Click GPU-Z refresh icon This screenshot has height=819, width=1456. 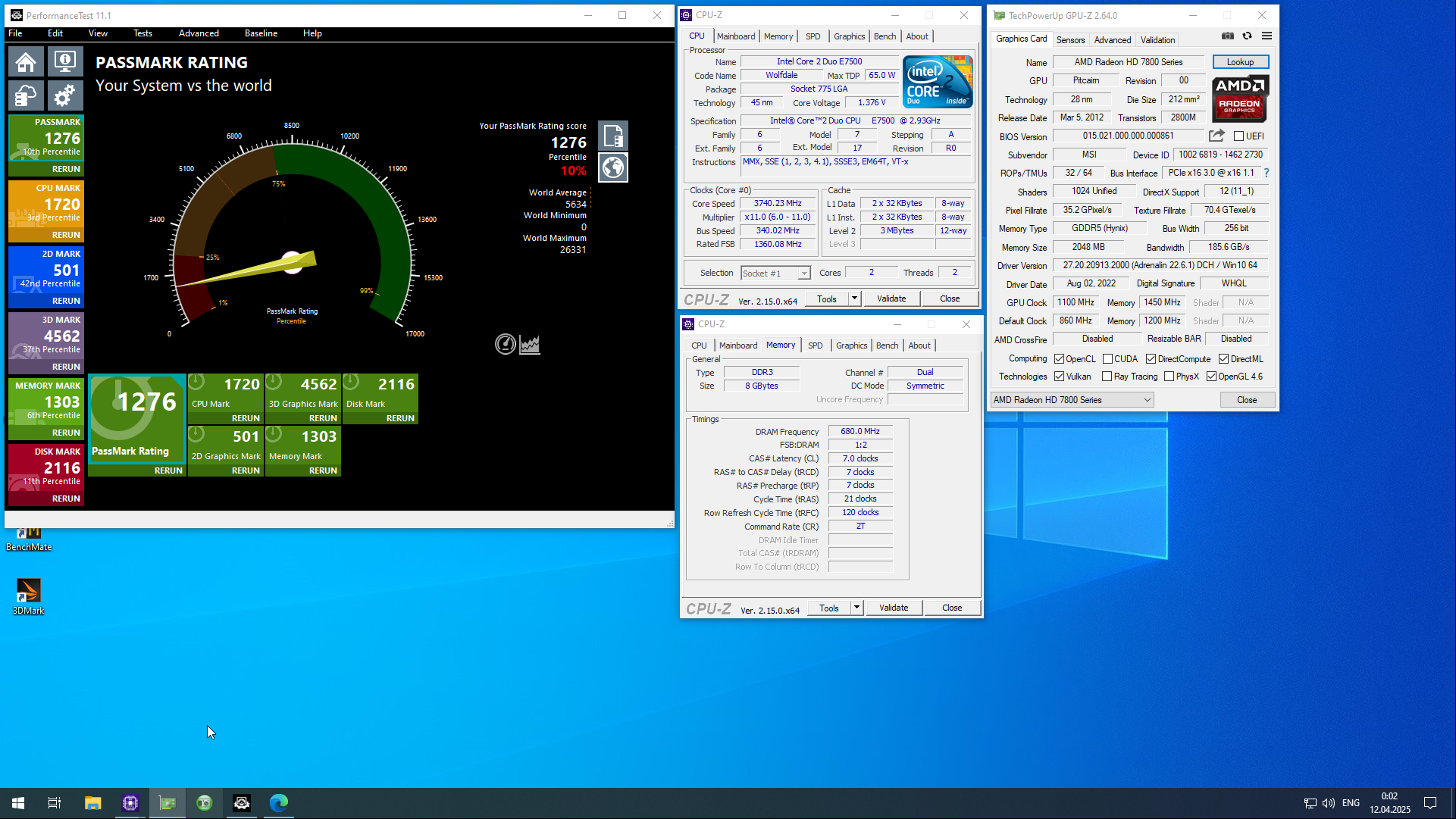1247,36
